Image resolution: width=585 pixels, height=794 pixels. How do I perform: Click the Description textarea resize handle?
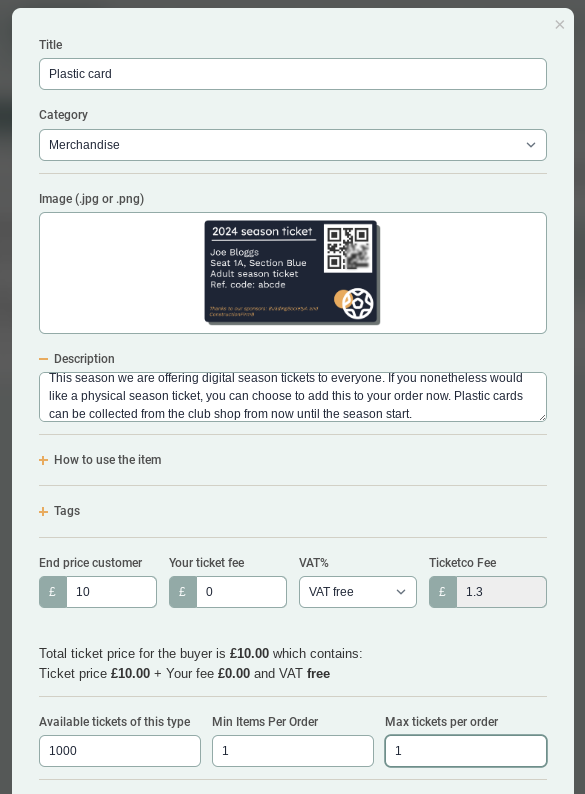[542, 418]
